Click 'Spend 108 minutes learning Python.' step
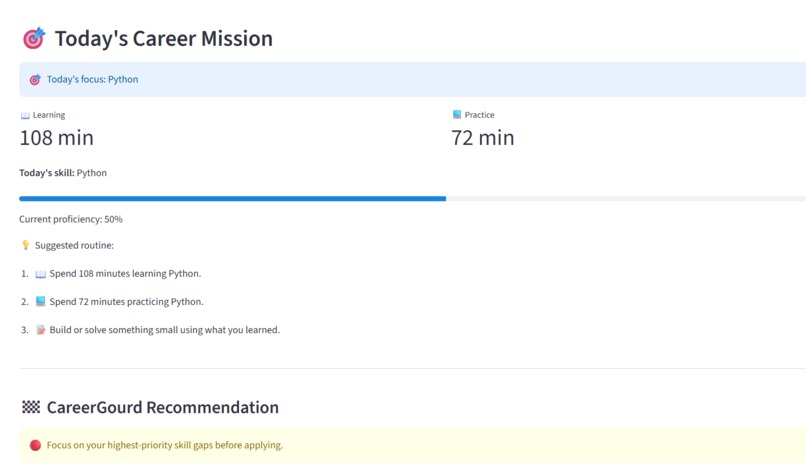Image resolution: width=806 pixels, height=473 pixels. point(125,274)
